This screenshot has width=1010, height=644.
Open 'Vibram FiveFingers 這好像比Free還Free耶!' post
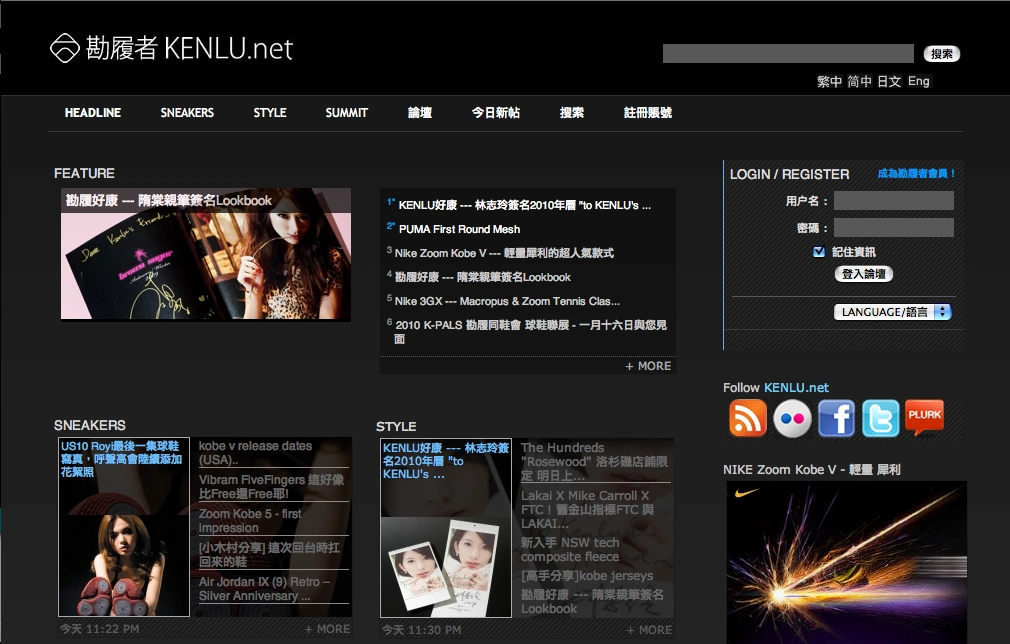click(271, 487)
